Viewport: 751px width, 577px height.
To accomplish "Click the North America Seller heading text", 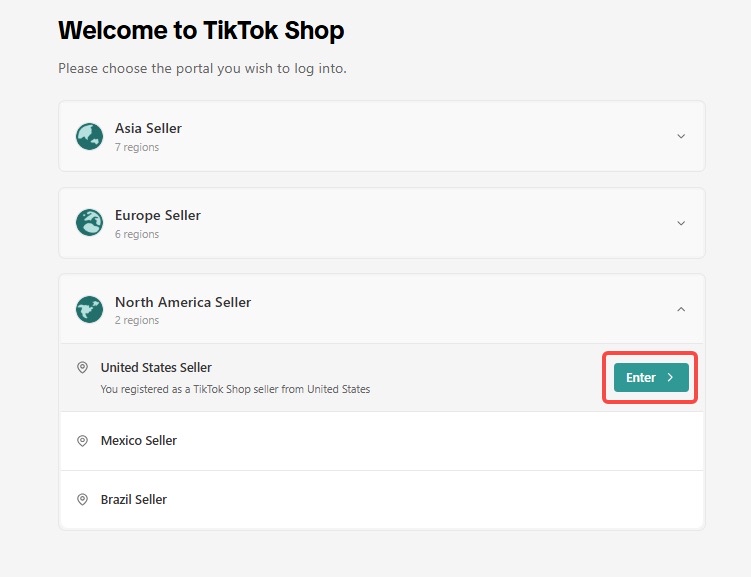I will [183, 302].
